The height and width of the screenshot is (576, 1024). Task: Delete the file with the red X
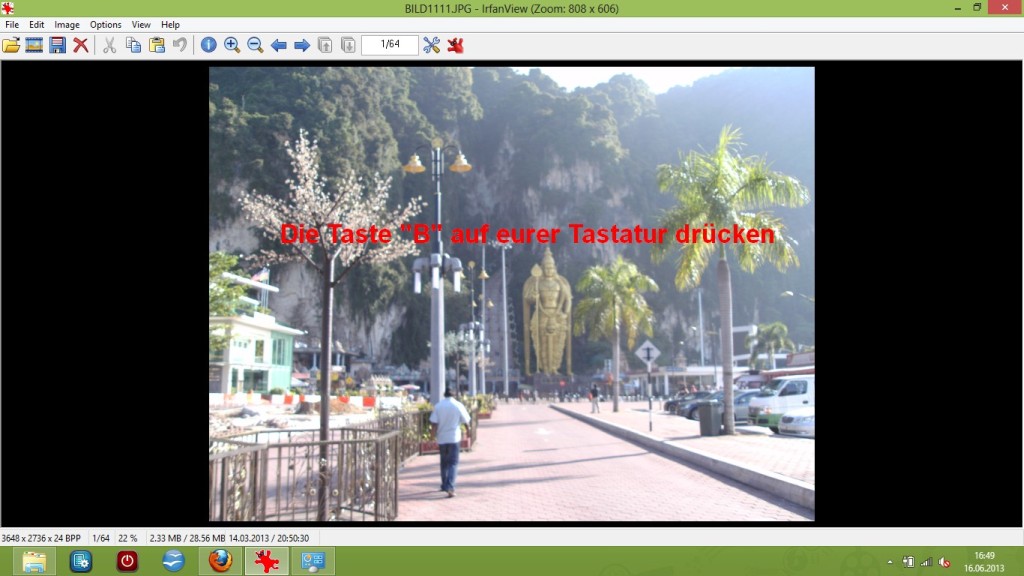click(x=81, y=45)
